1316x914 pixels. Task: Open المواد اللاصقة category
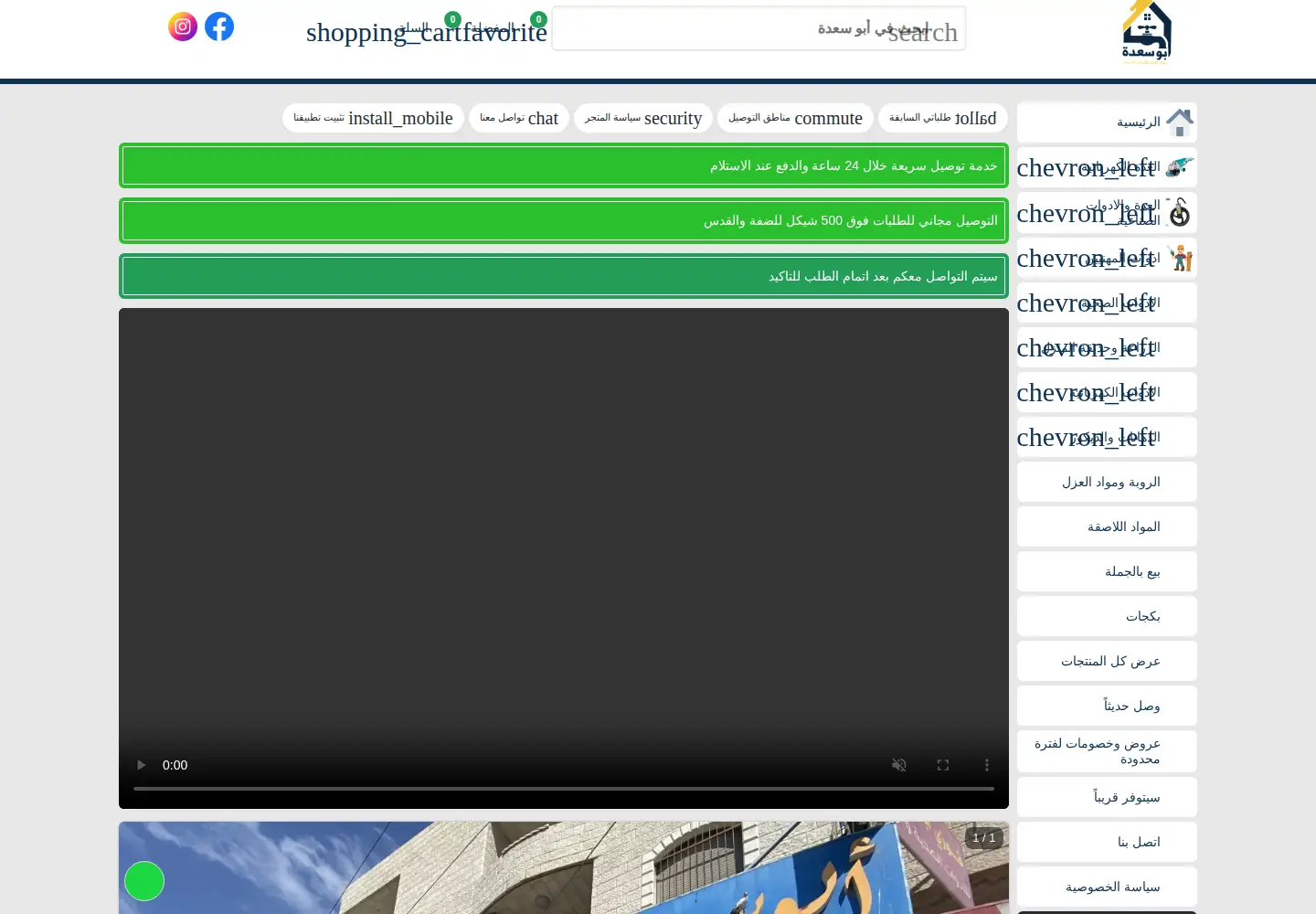(x=1107, y=526)
